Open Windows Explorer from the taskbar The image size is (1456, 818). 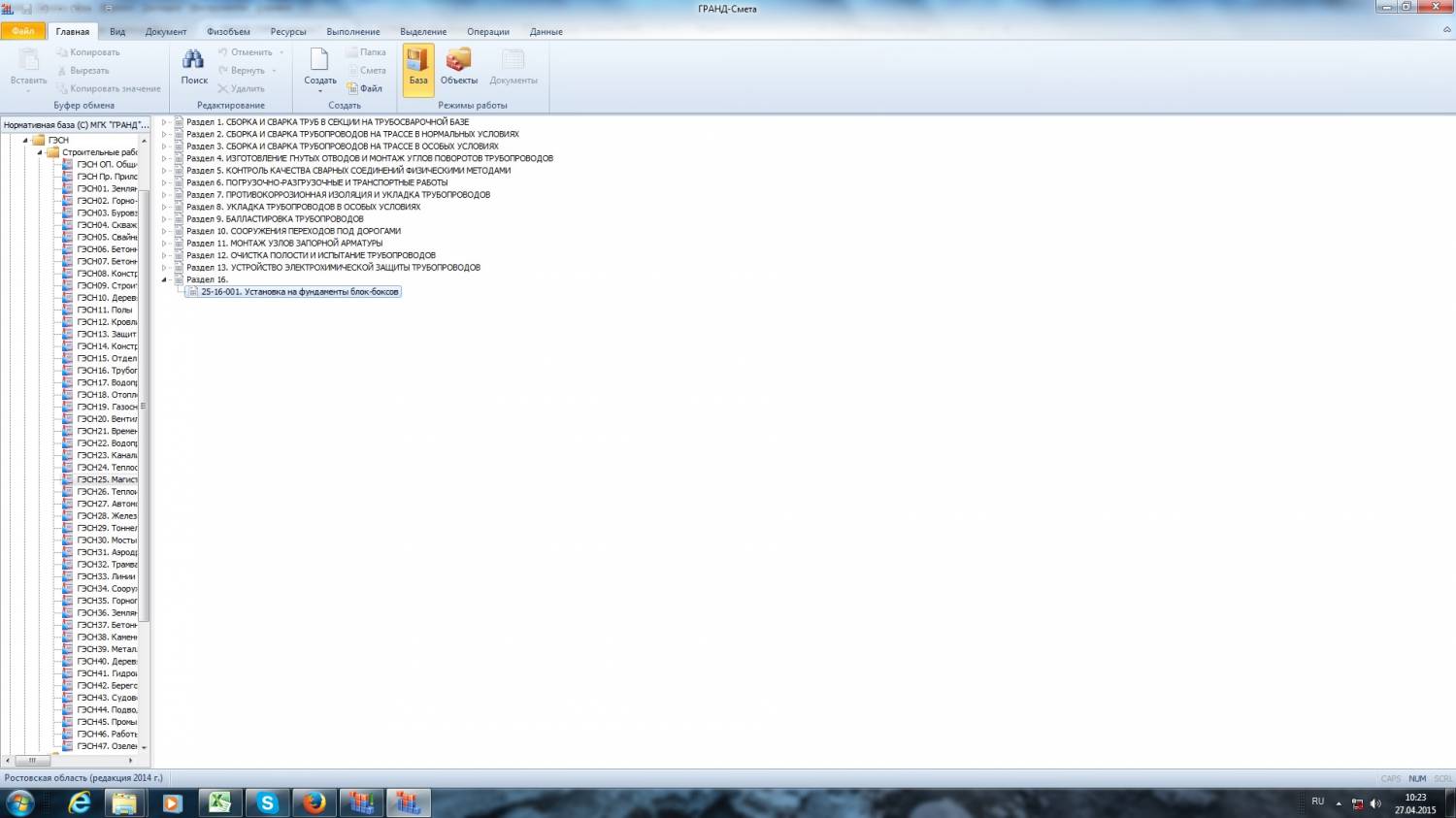point(124,802)
